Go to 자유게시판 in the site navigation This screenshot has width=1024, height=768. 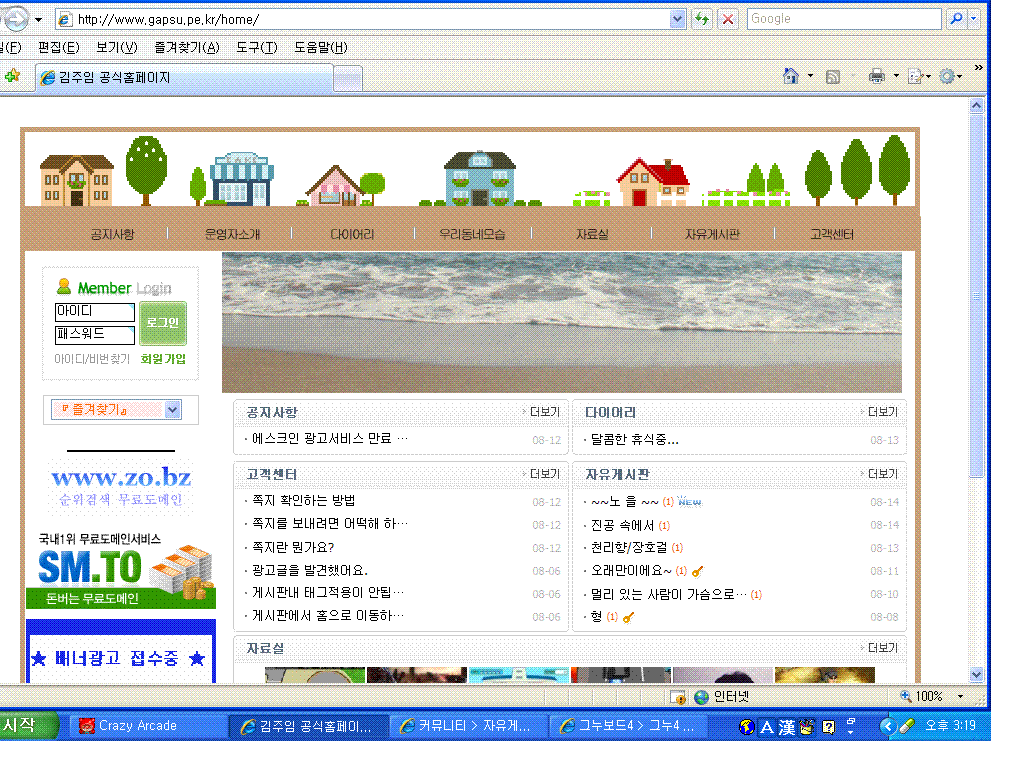[x=712, y=234]
